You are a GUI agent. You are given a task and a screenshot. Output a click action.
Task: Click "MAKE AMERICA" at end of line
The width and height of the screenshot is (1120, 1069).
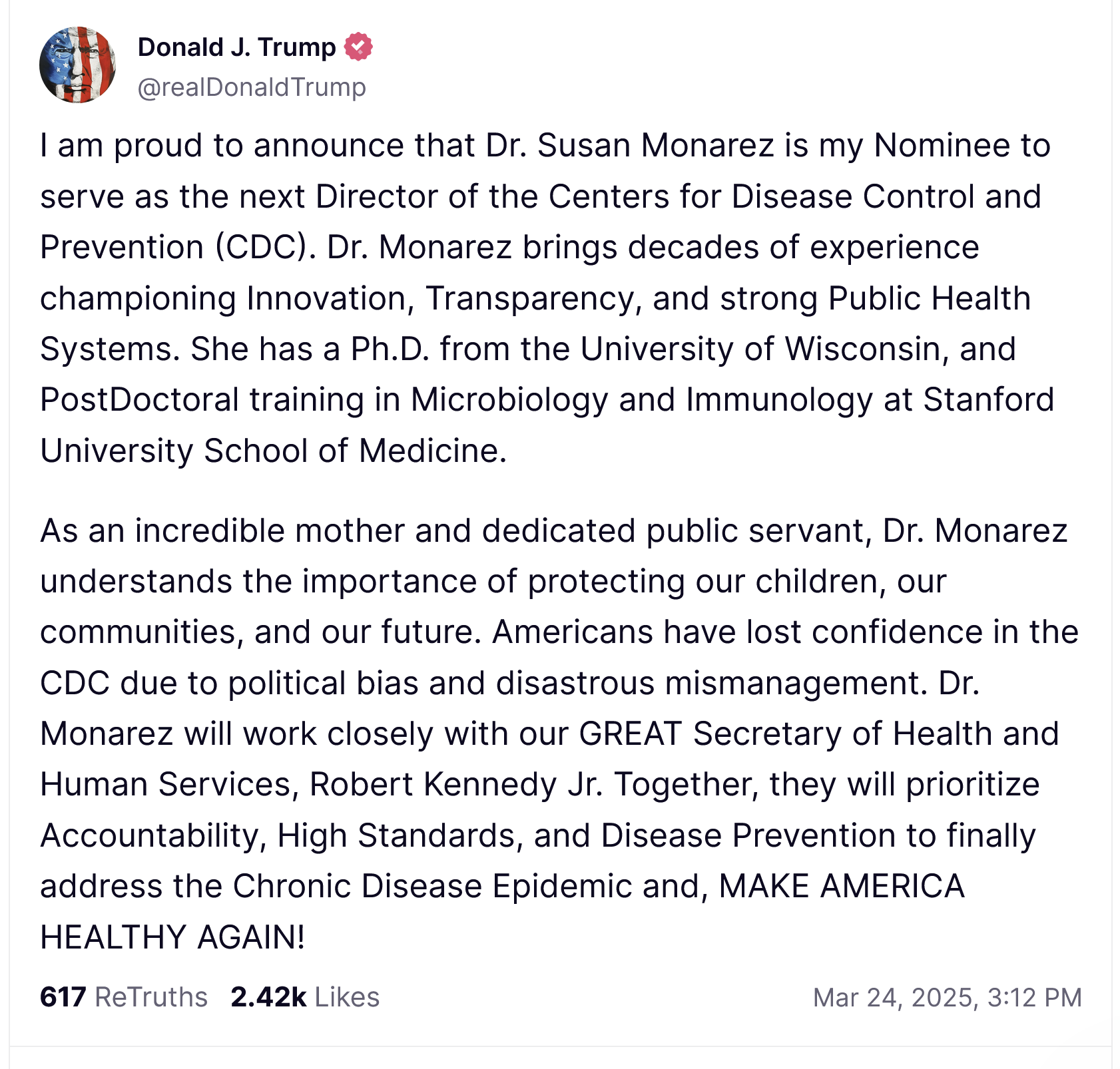[842, 887]
